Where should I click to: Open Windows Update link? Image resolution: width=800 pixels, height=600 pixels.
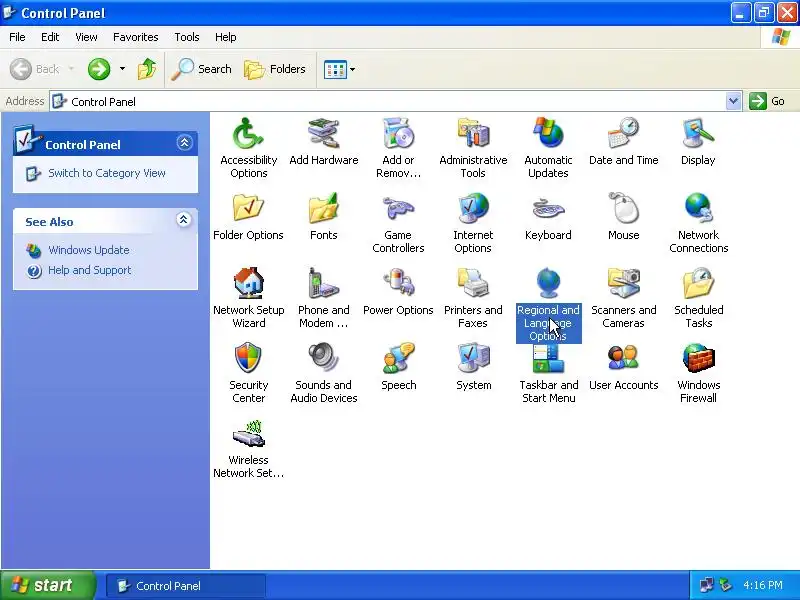[88, 251]
